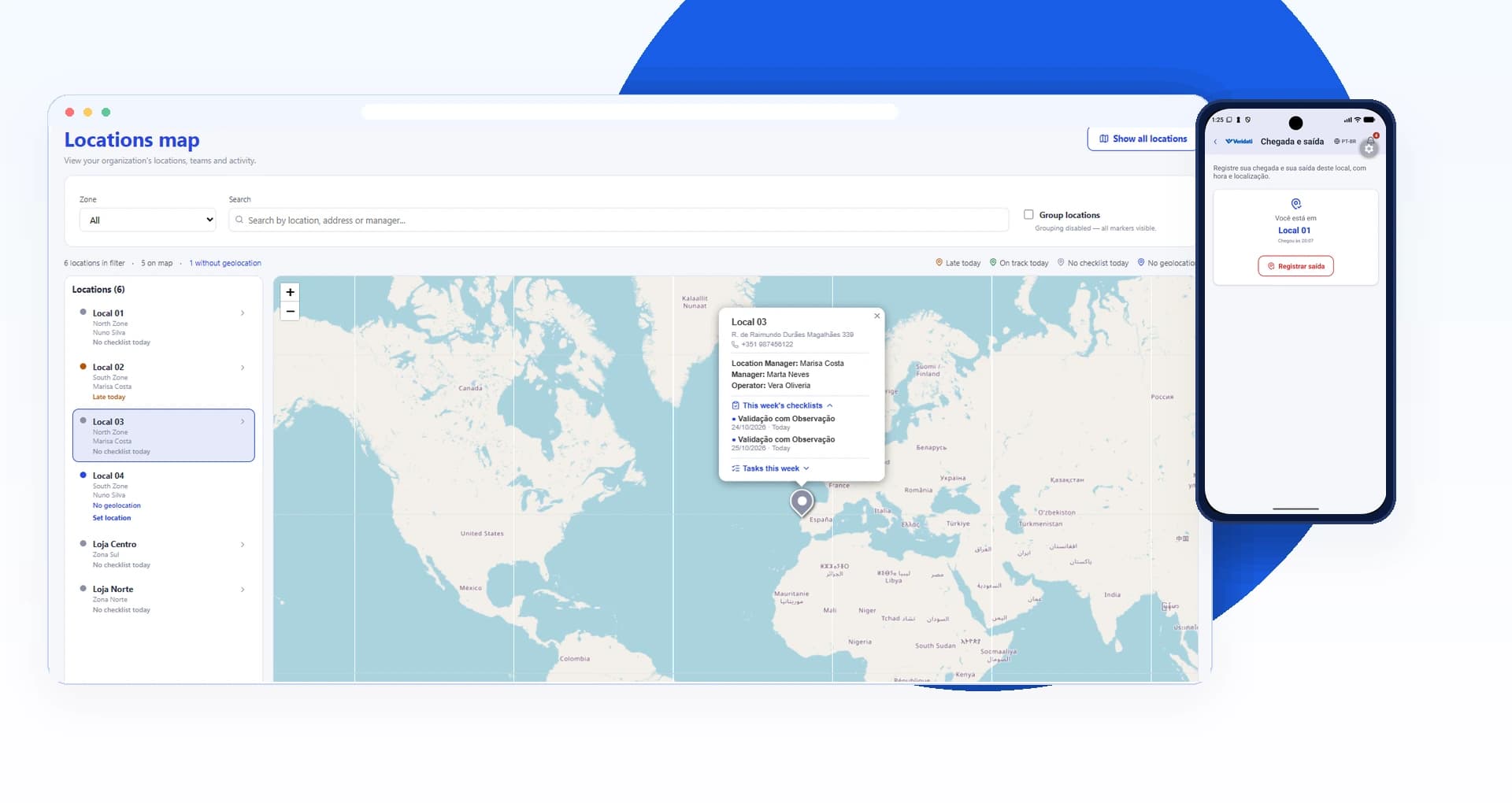Expand Loja Norte row chevron
Viewport: 1512px width, 803px height.
click(242, 590)
